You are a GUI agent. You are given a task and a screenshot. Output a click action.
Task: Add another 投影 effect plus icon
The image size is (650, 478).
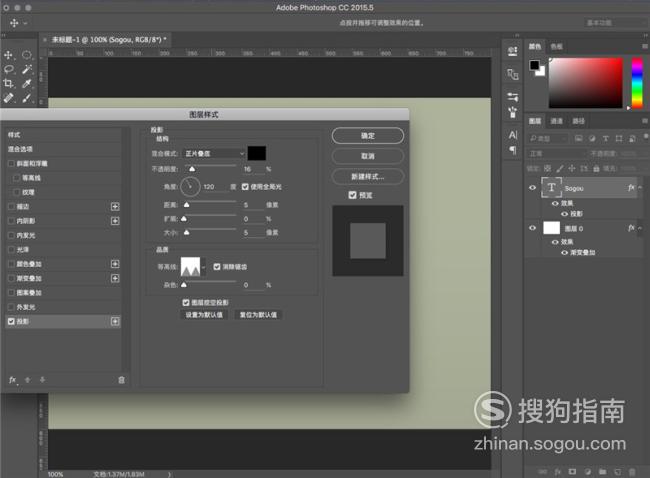(x=115, y=321)
